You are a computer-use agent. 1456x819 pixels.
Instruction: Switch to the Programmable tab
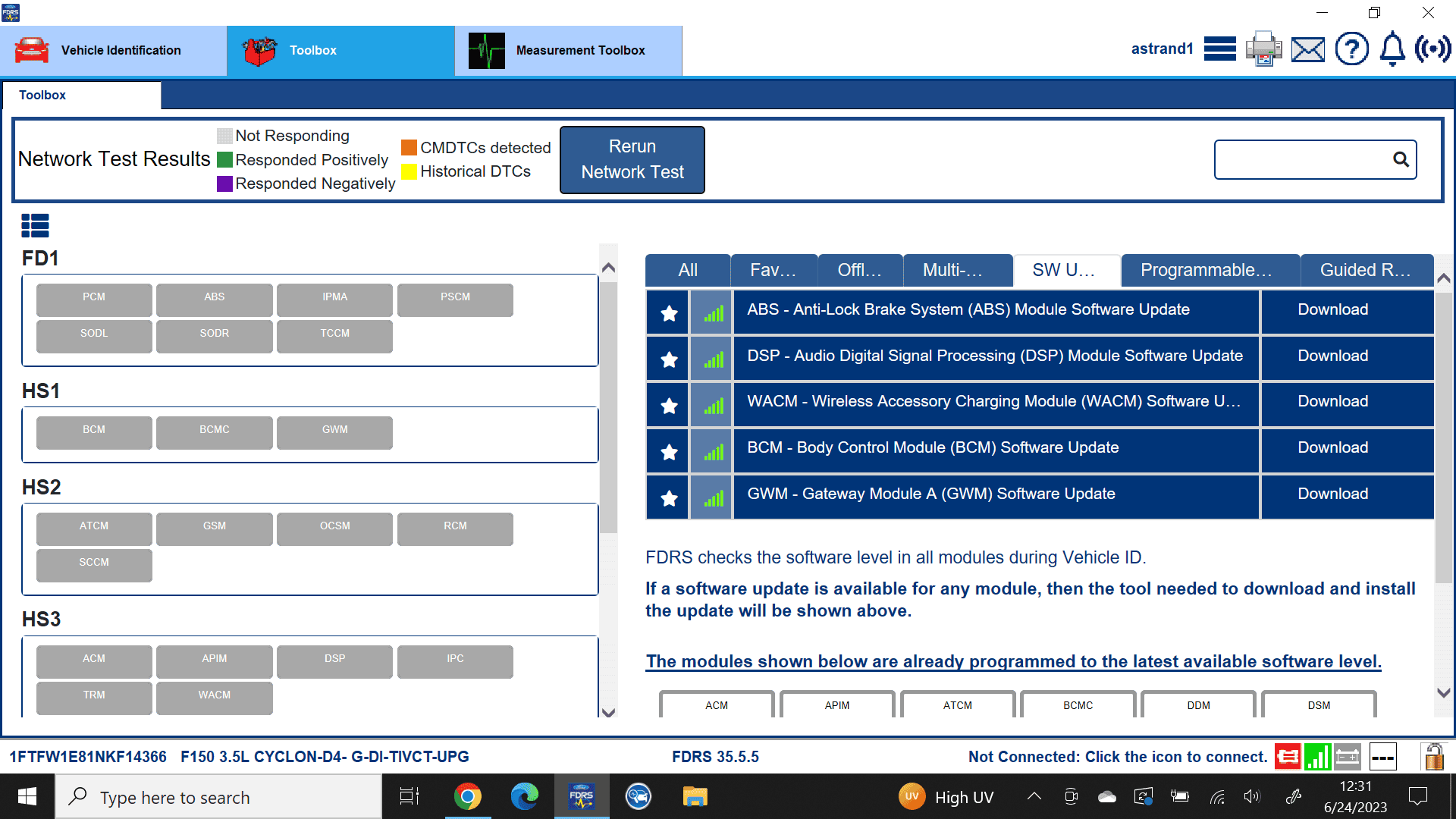(1209, 271)
